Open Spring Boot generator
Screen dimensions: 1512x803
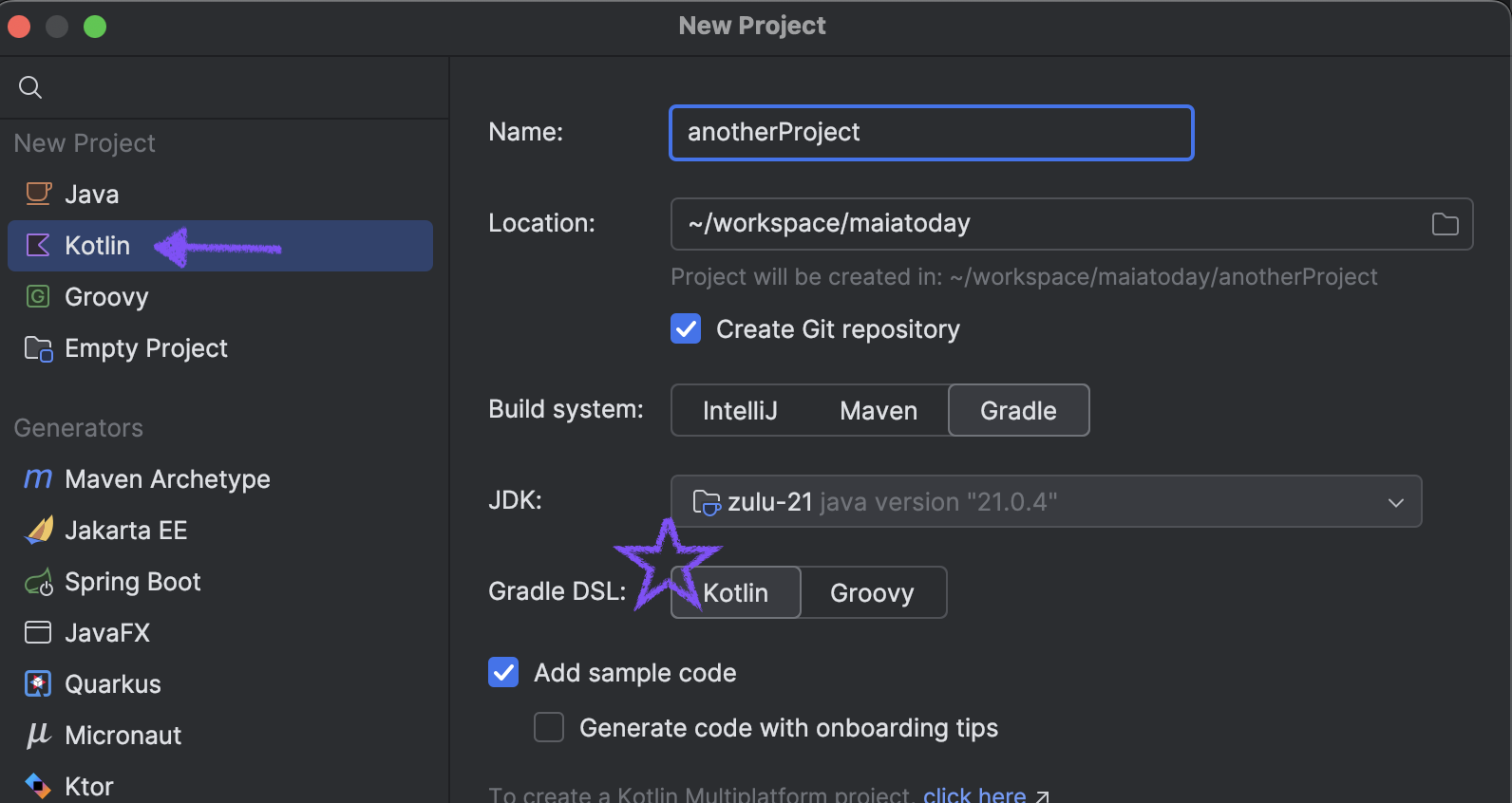point(220,582)
